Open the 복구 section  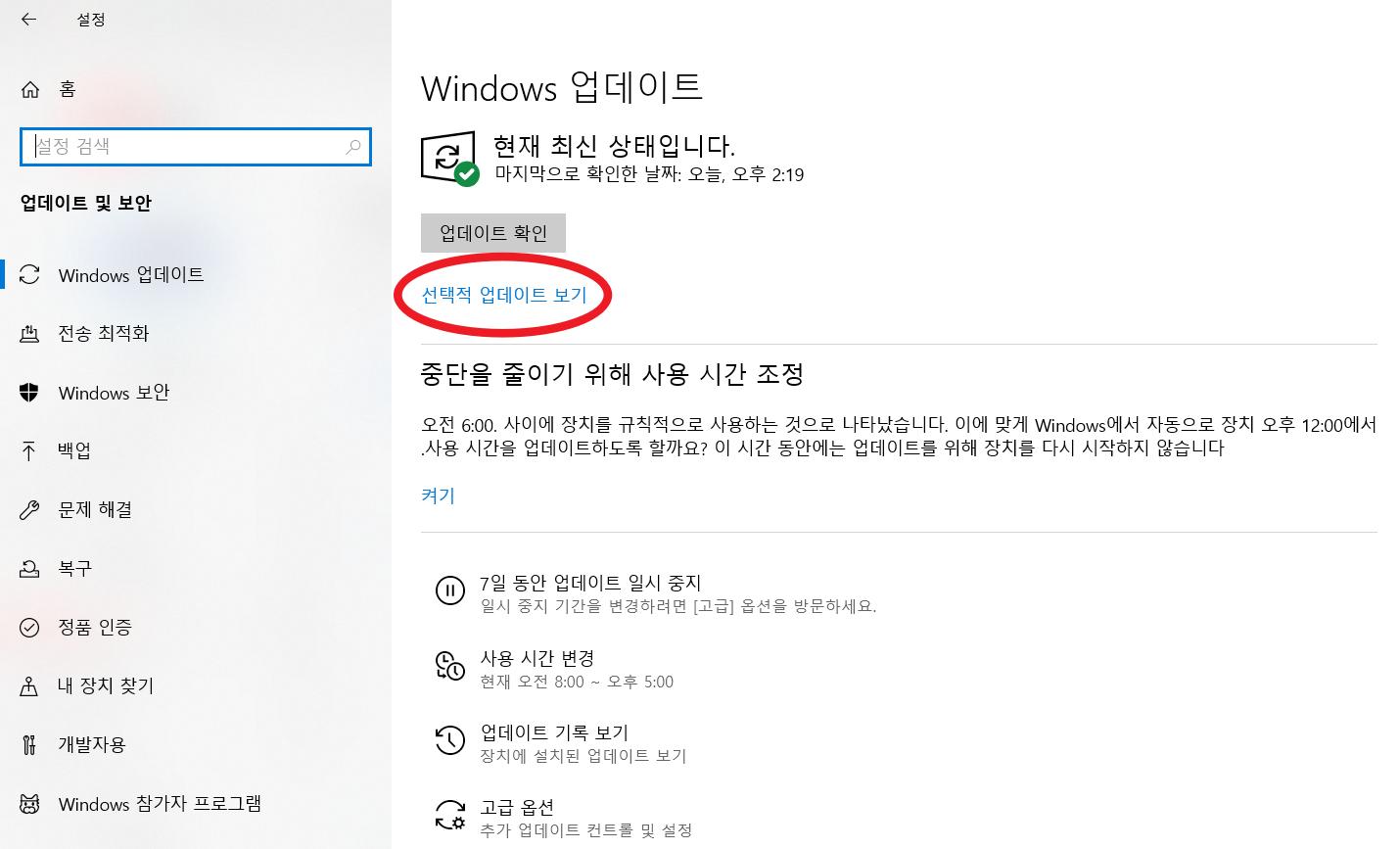[74, 569]
